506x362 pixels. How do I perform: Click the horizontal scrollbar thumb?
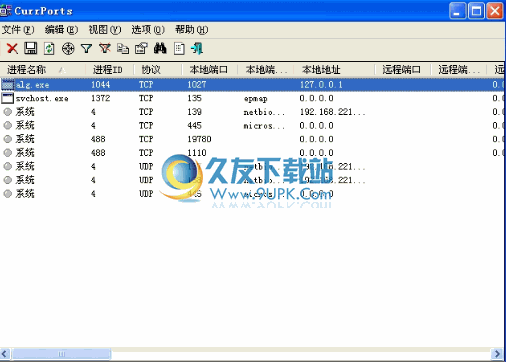tap(61, 354)
